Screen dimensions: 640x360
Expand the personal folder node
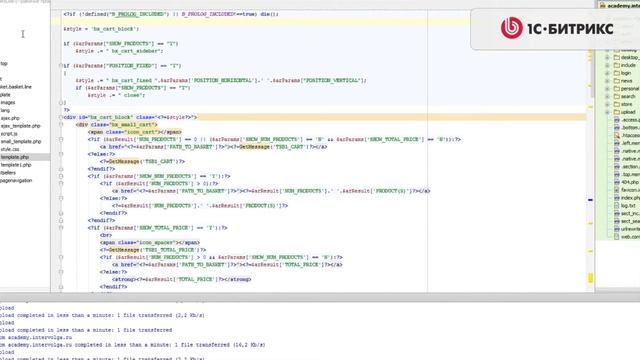pyautogui.click(x=607, y=89)
